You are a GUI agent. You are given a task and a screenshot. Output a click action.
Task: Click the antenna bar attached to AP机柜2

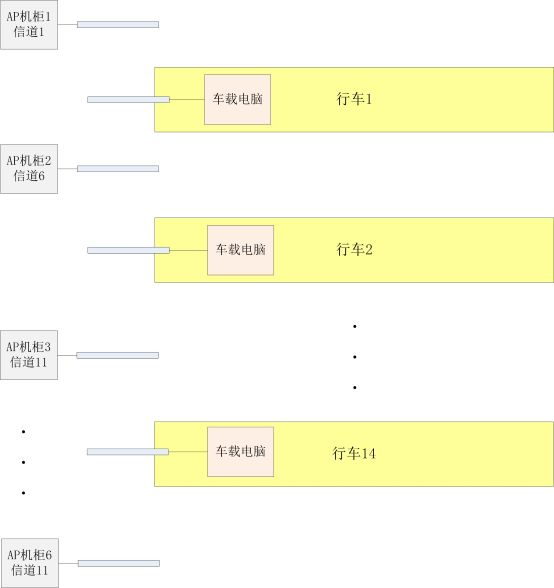click(x=118, y=168)
